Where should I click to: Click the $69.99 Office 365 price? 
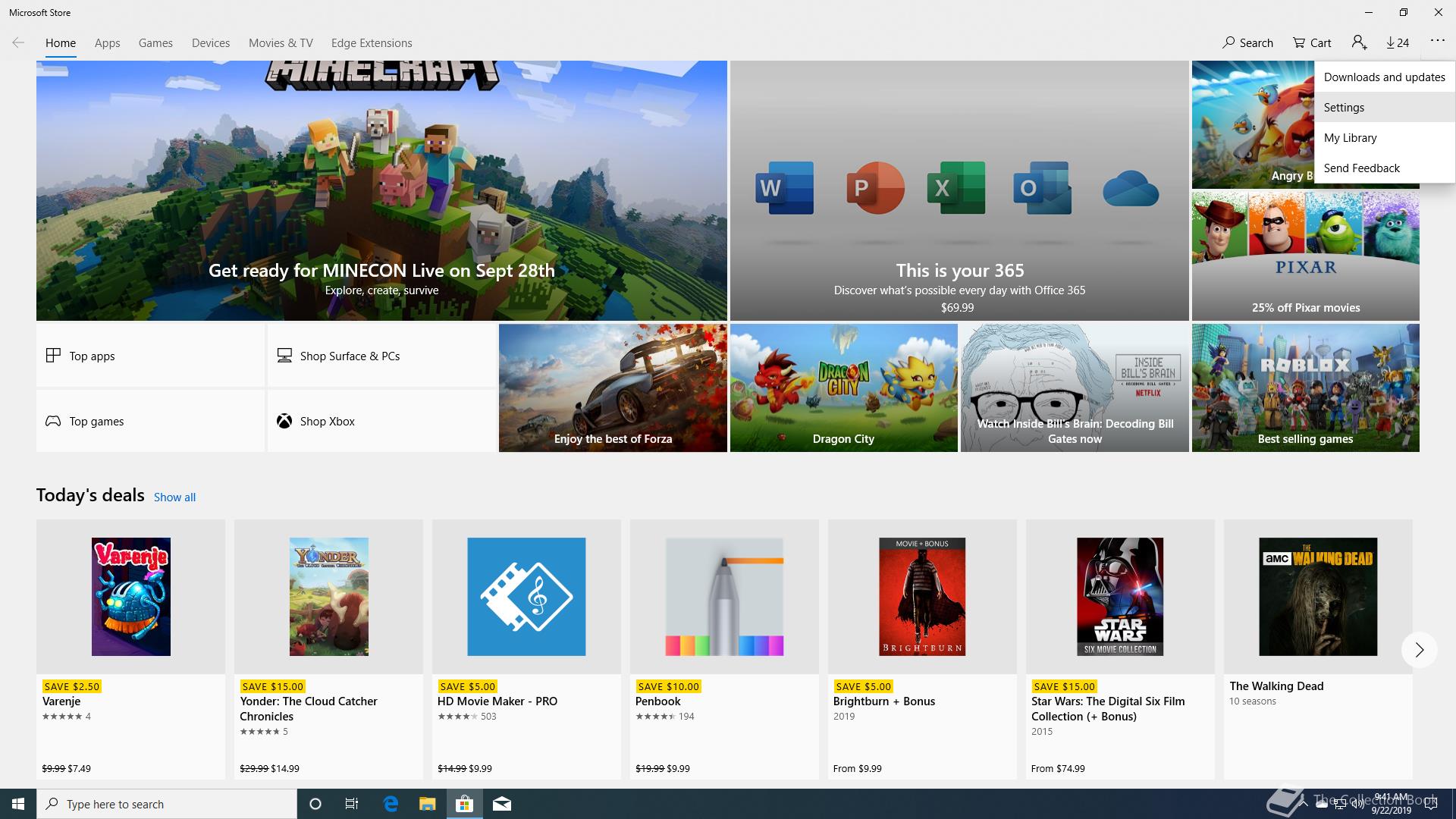[957, 308]
